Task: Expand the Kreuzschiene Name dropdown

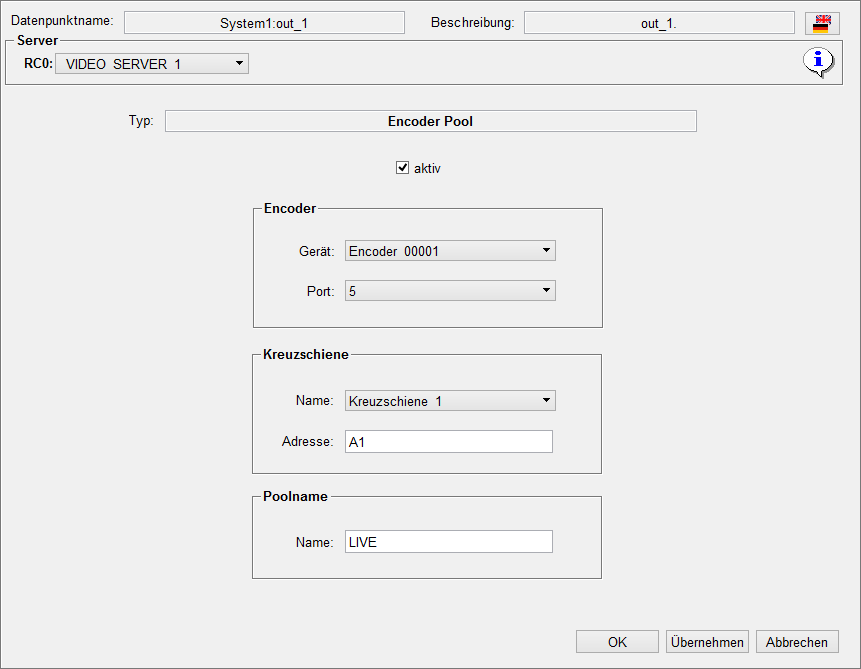Action: (449, 401)
